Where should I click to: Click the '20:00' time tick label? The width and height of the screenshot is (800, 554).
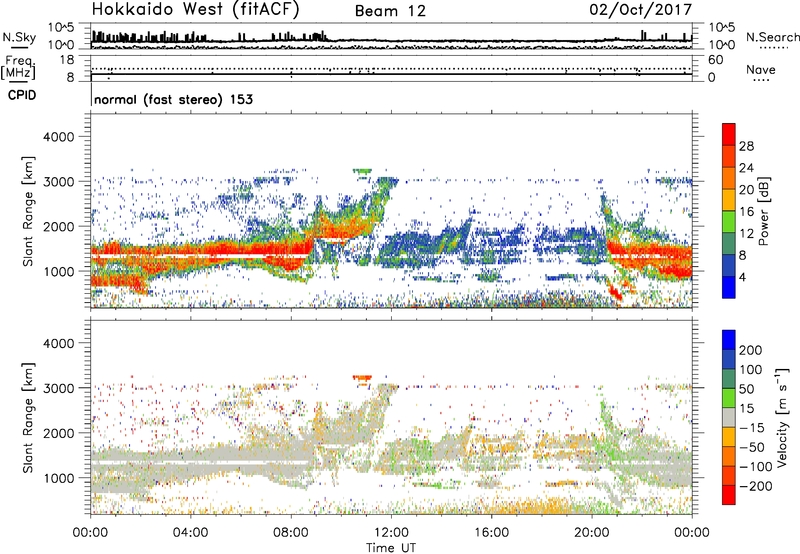coord(592,533)
